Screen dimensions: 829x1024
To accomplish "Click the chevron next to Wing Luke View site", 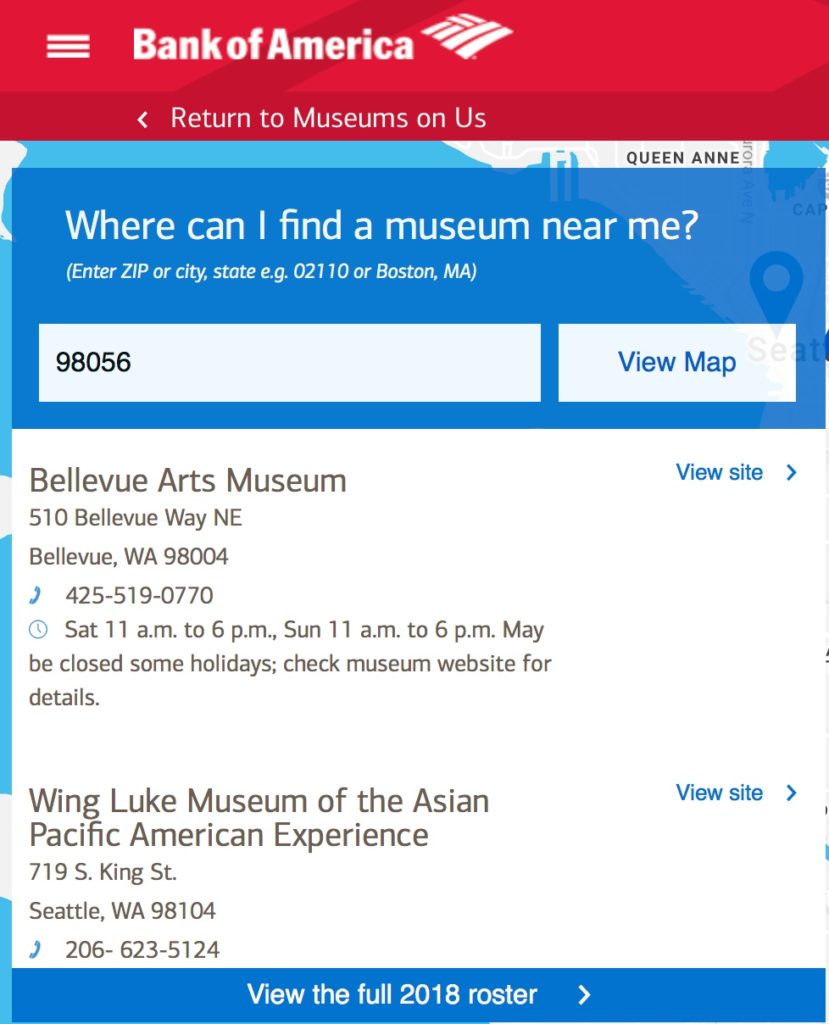I will pyautogui.click(x=791, y=792).
